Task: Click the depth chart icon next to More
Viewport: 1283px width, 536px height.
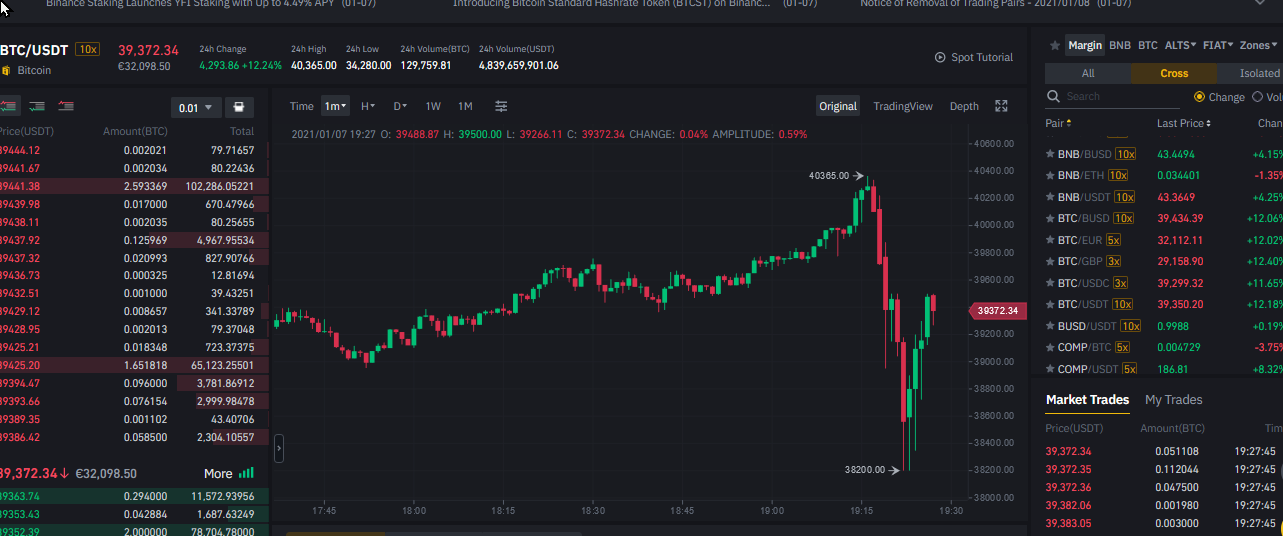Action: pyautogui.click(x=246, y=473)
